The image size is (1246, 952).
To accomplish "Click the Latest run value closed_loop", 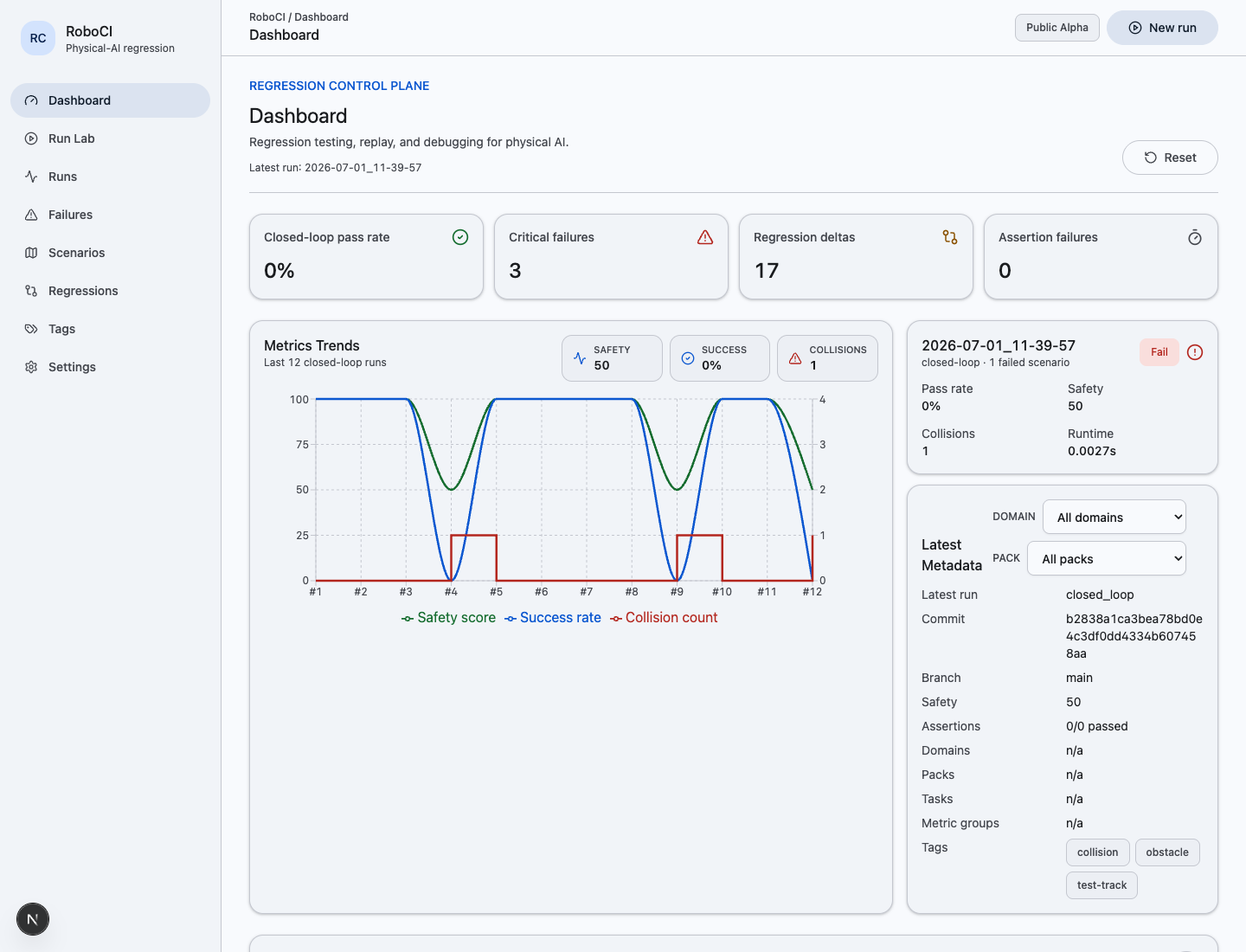I will [1100, 595].
